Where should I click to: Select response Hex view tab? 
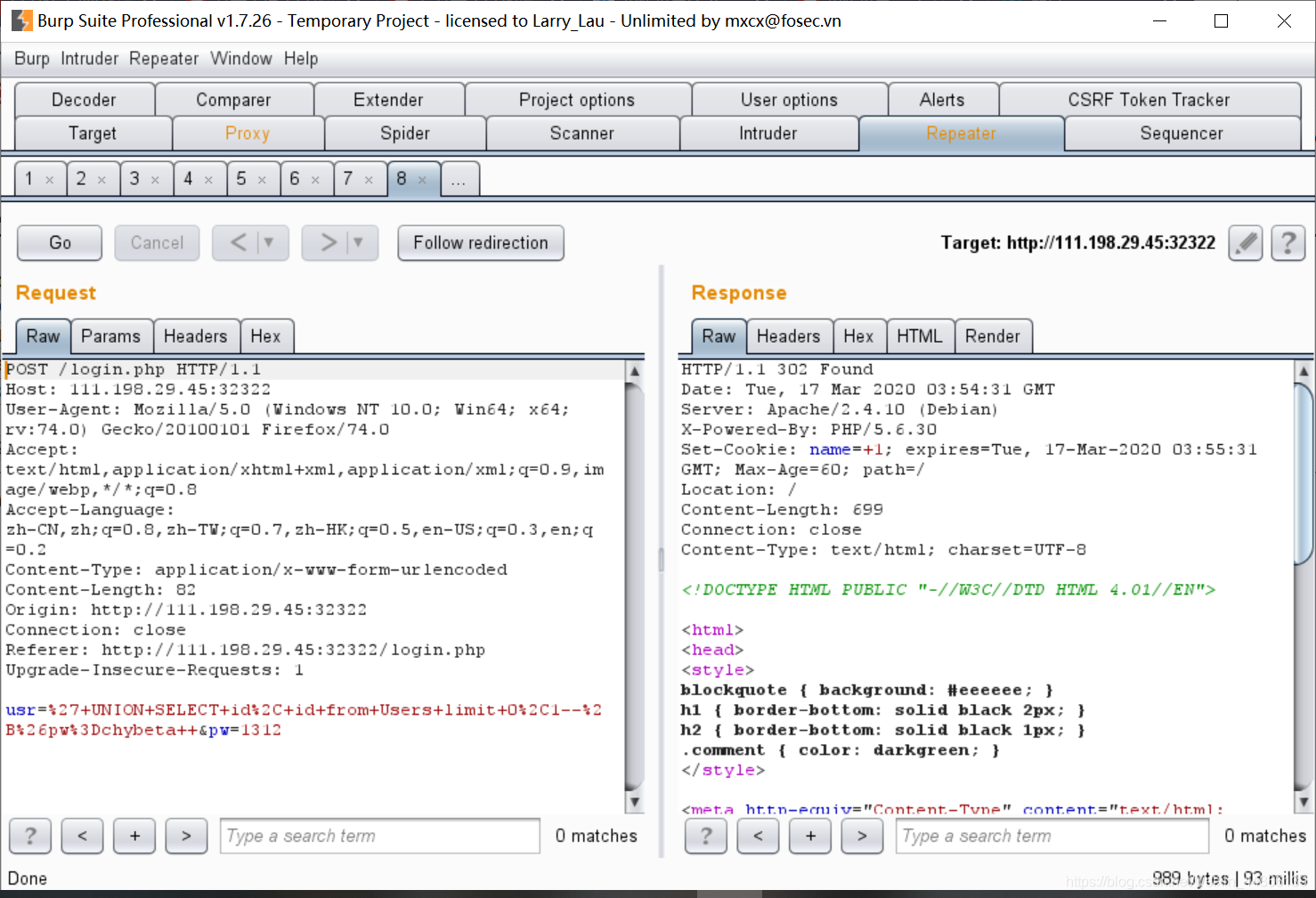tap(859, 336)
